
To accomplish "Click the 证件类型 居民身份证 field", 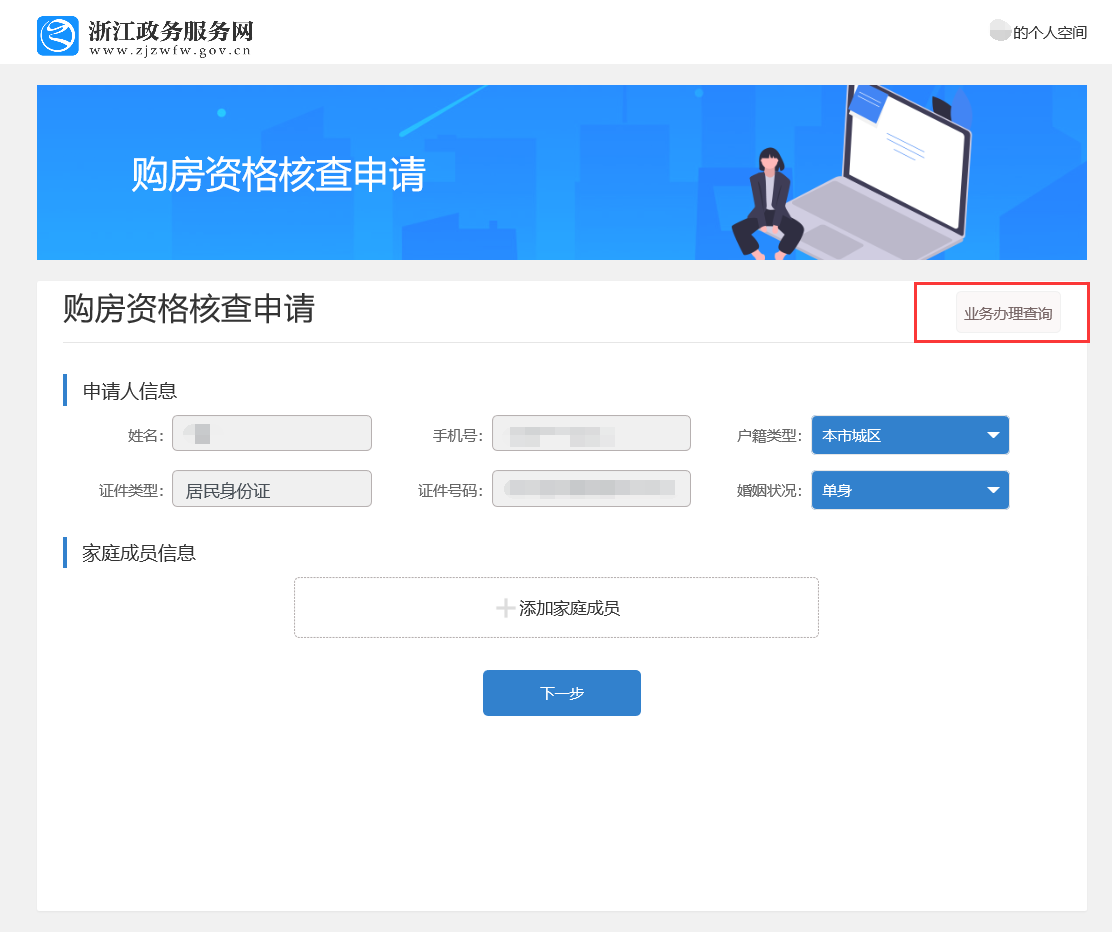I will [272, 489].
